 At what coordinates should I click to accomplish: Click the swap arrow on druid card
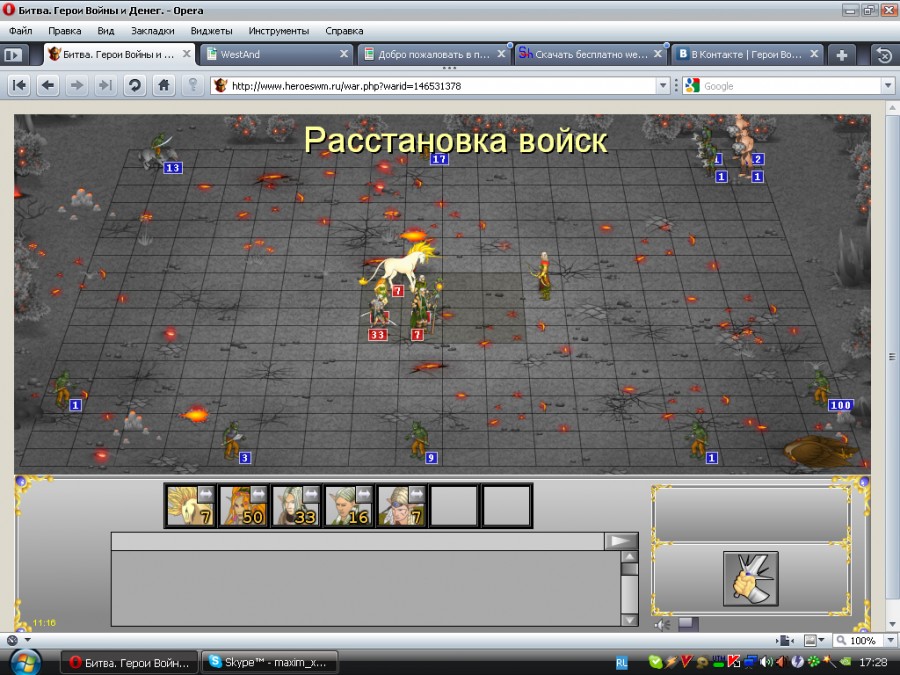tap(417, 494)
